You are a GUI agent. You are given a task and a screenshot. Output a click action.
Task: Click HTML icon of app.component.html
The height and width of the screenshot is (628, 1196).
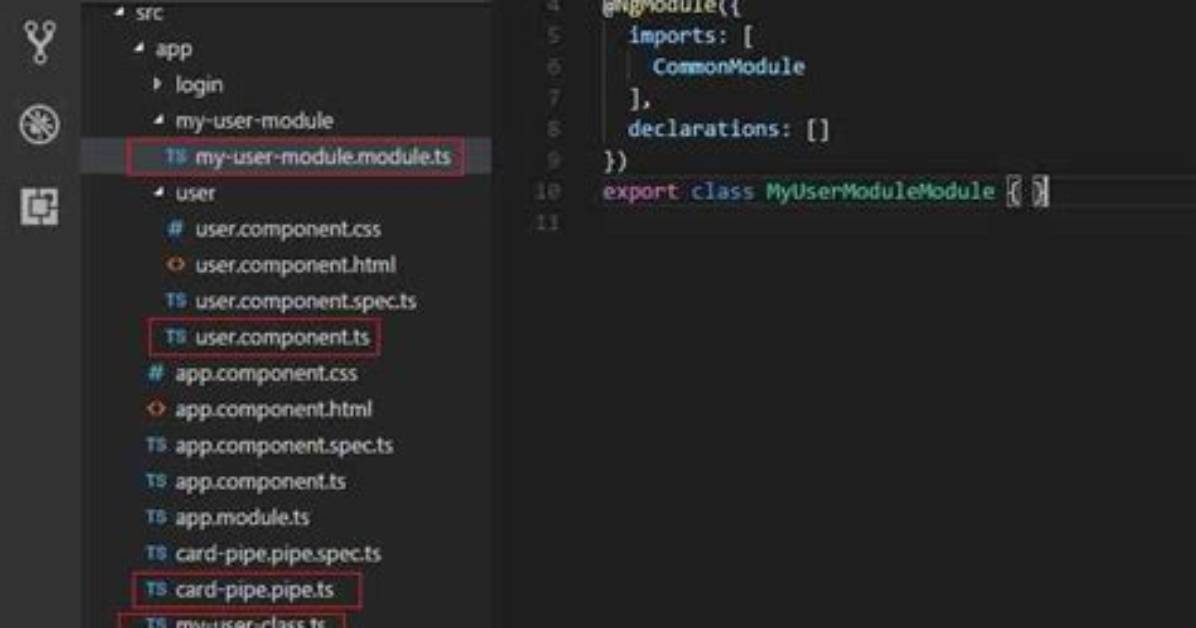coord(156,408)
